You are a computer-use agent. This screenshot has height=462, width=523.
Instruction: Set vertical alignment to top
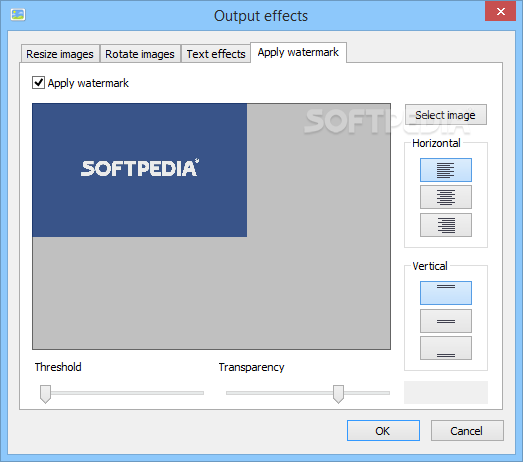coord(446,293)
